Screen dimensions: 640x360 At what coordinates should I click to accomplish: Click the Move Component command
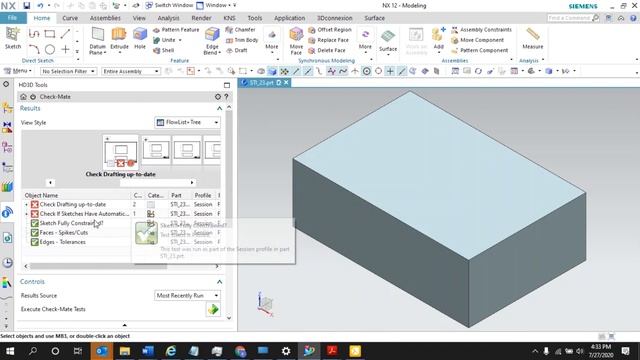(478, 40)
